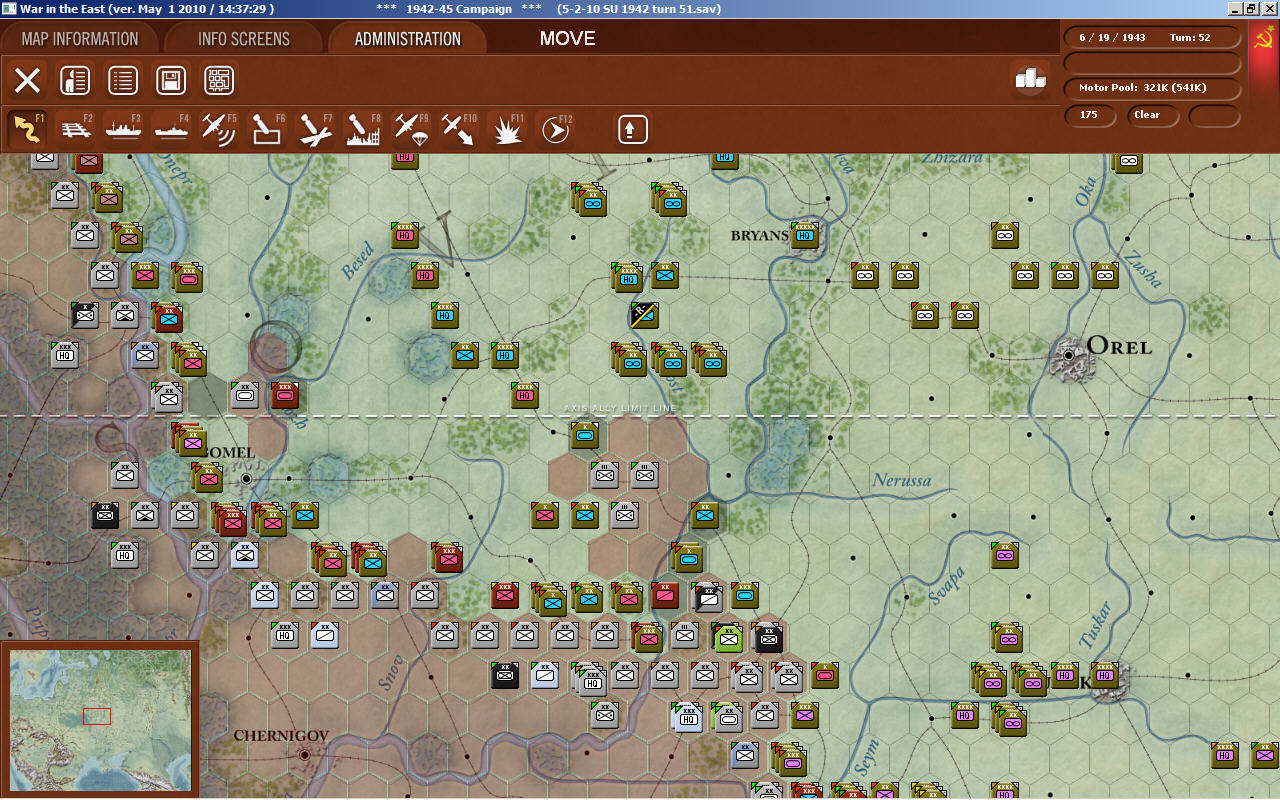The image size is (1280, 800).
Task: Pick the F8 bomb city mode
Action: click(x=363, y=128)
